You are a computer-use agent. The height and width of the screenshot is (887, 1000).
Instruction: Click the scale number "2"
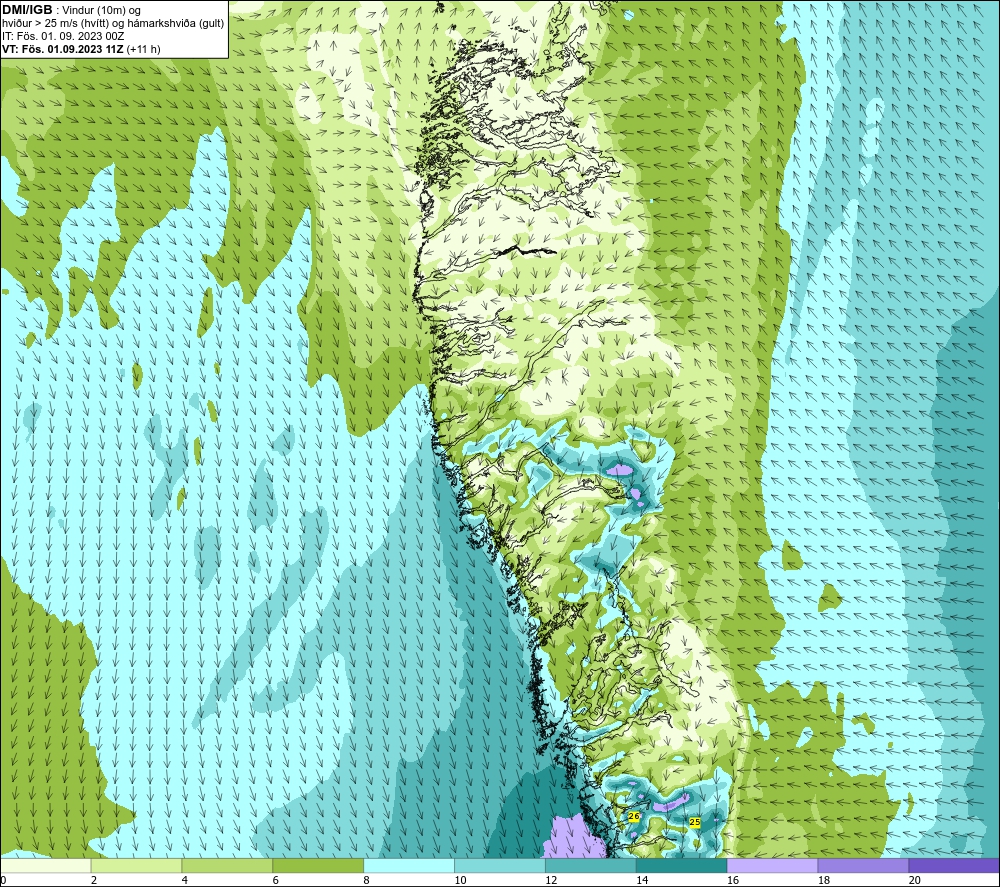pyautogui.click(x=94, y=880)
